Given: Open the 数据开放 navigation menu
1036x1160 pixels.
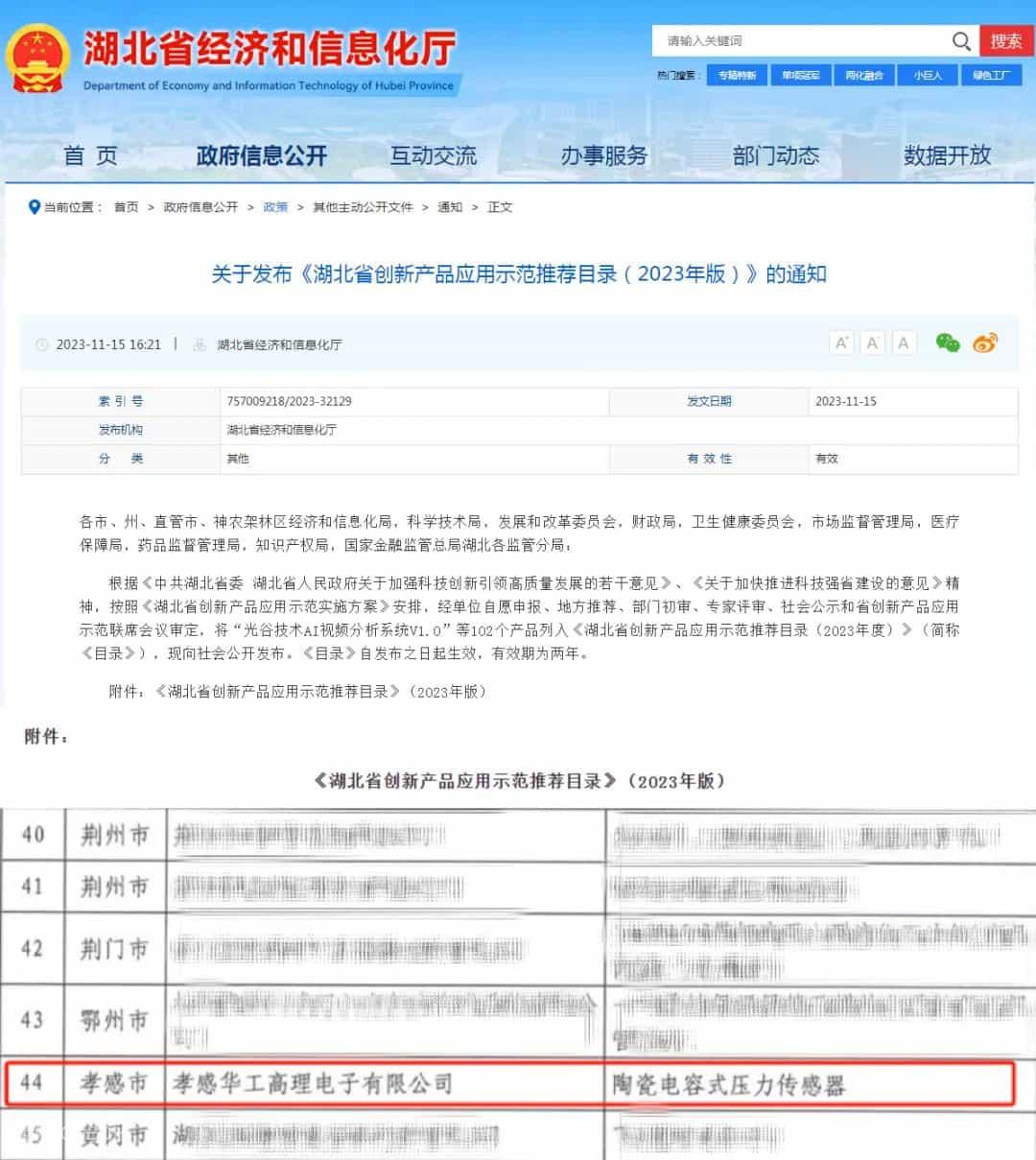Looking at the screenshot, I should [x=947, y=155].
